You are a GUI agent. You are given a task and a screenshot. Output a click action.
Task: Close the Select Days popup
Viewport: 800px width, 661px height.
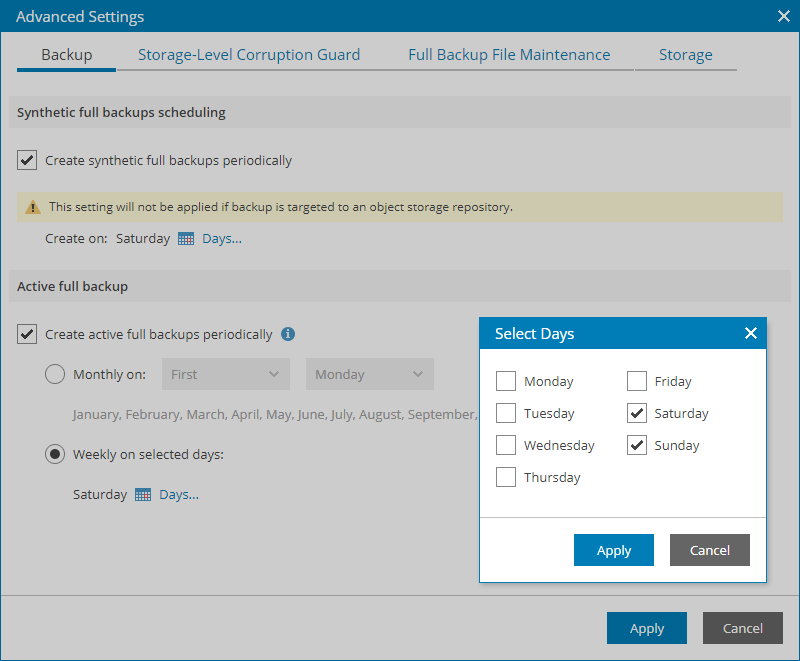(751, 333)
